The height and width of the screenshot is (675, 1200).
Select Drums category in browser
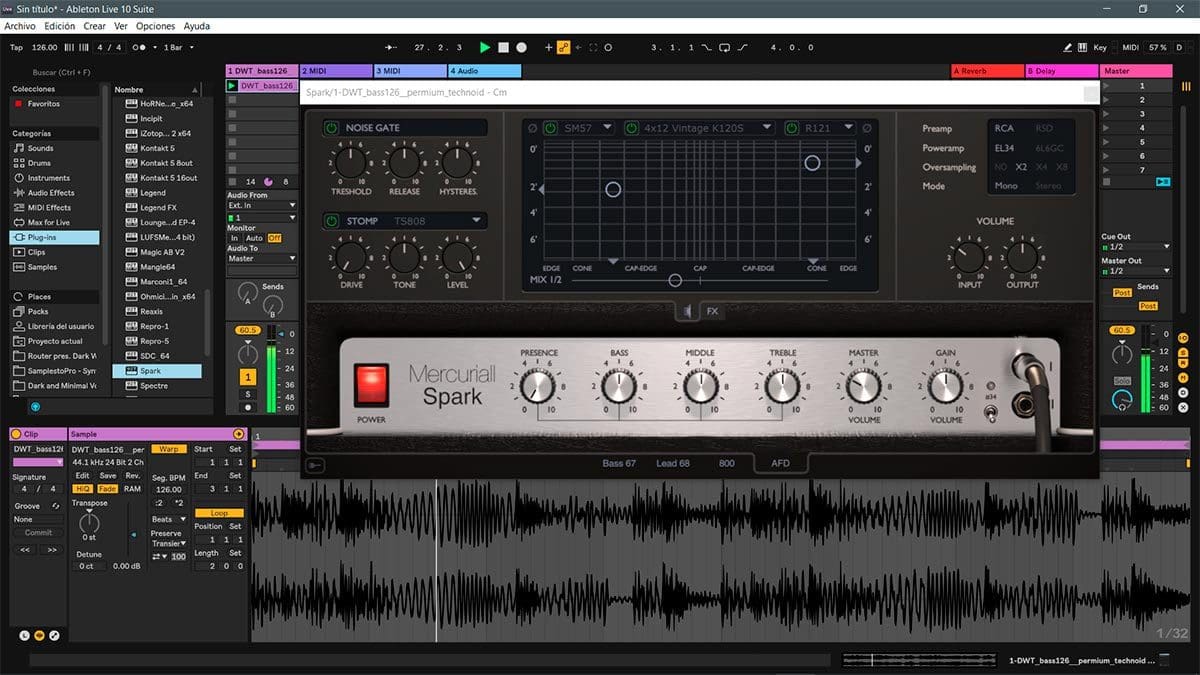click(x=40, y=163)
